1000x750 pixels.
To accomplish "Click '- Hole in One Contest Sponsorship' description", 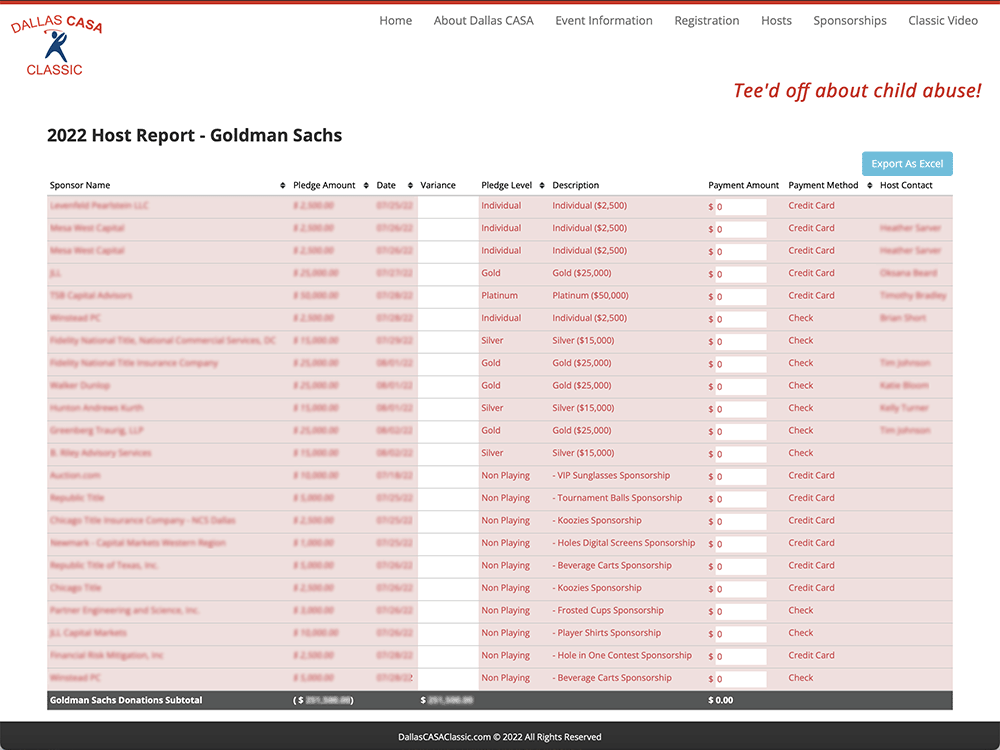I will pyautogui.click(x=622, y=655).
